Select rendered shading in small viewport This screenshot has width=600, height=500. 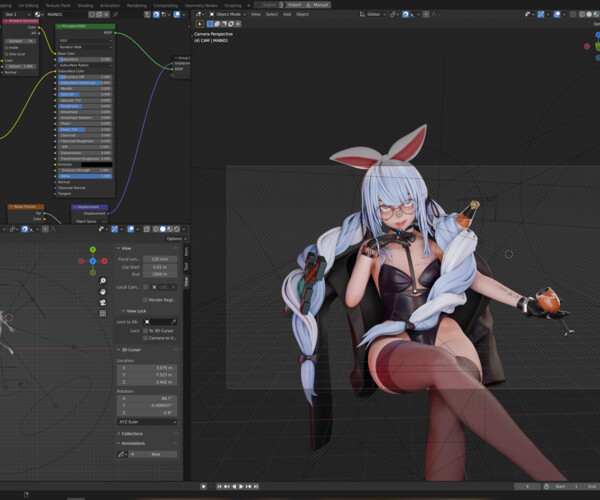point(177,229)
